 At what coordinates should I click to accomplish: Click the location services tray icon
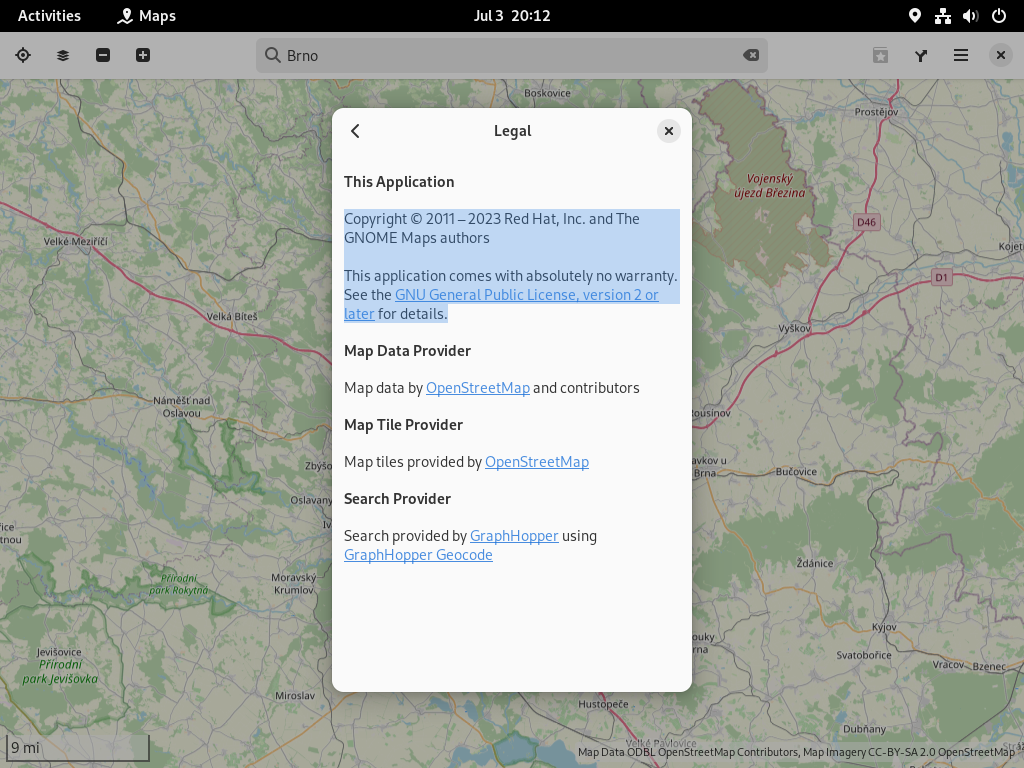click(915, 16)
